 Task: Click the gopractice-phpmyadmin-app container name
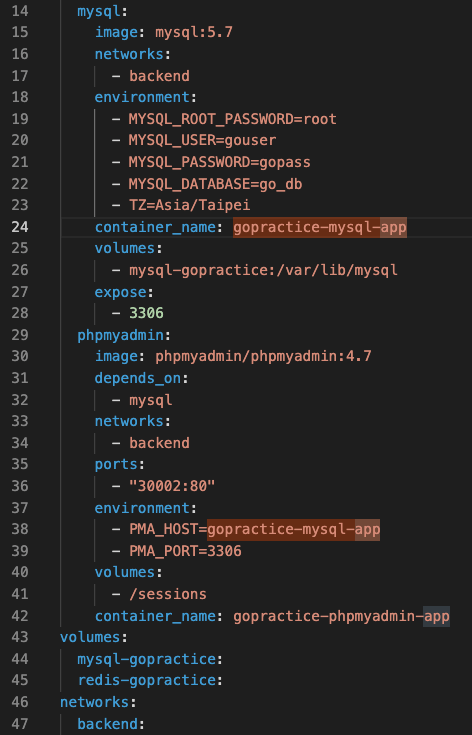(x=341, y=616)
